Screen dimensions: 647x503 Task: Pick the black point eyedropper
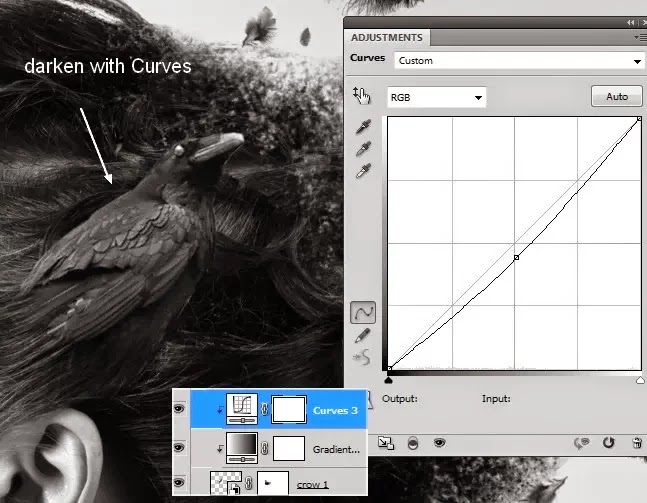pos(363,127)
